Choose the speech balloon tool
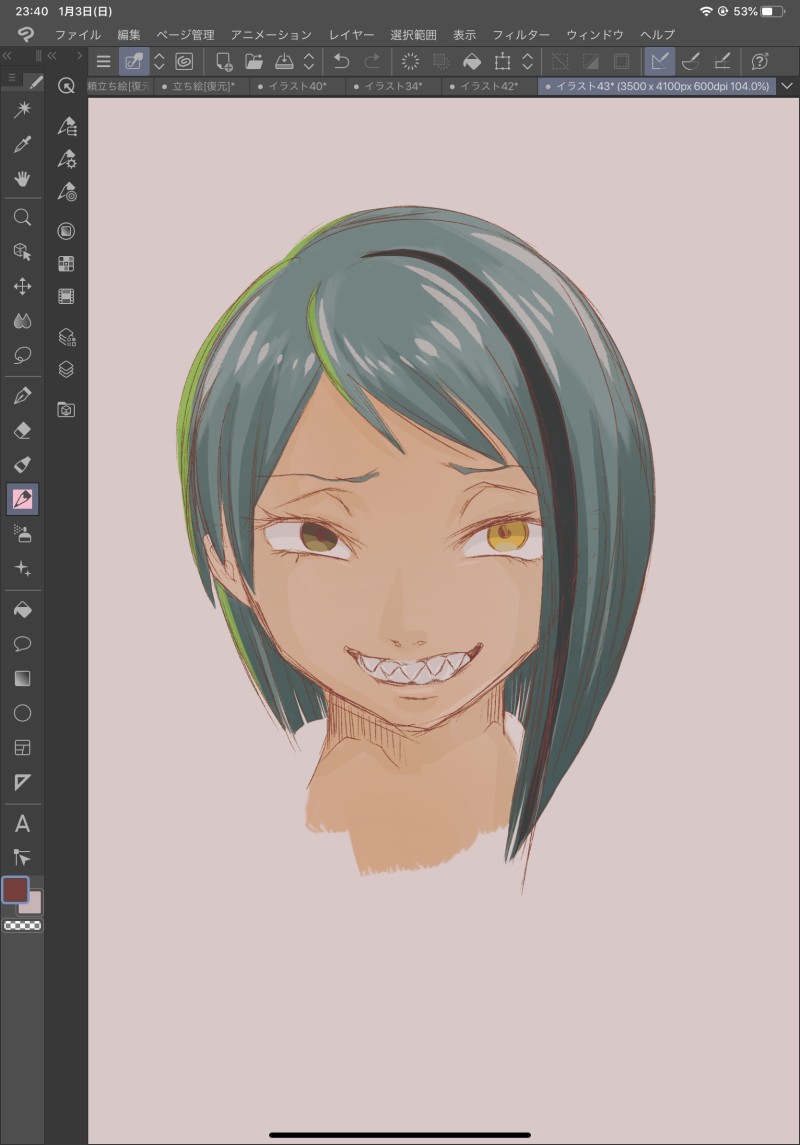Screen dimensions: 800x1145 23,643
